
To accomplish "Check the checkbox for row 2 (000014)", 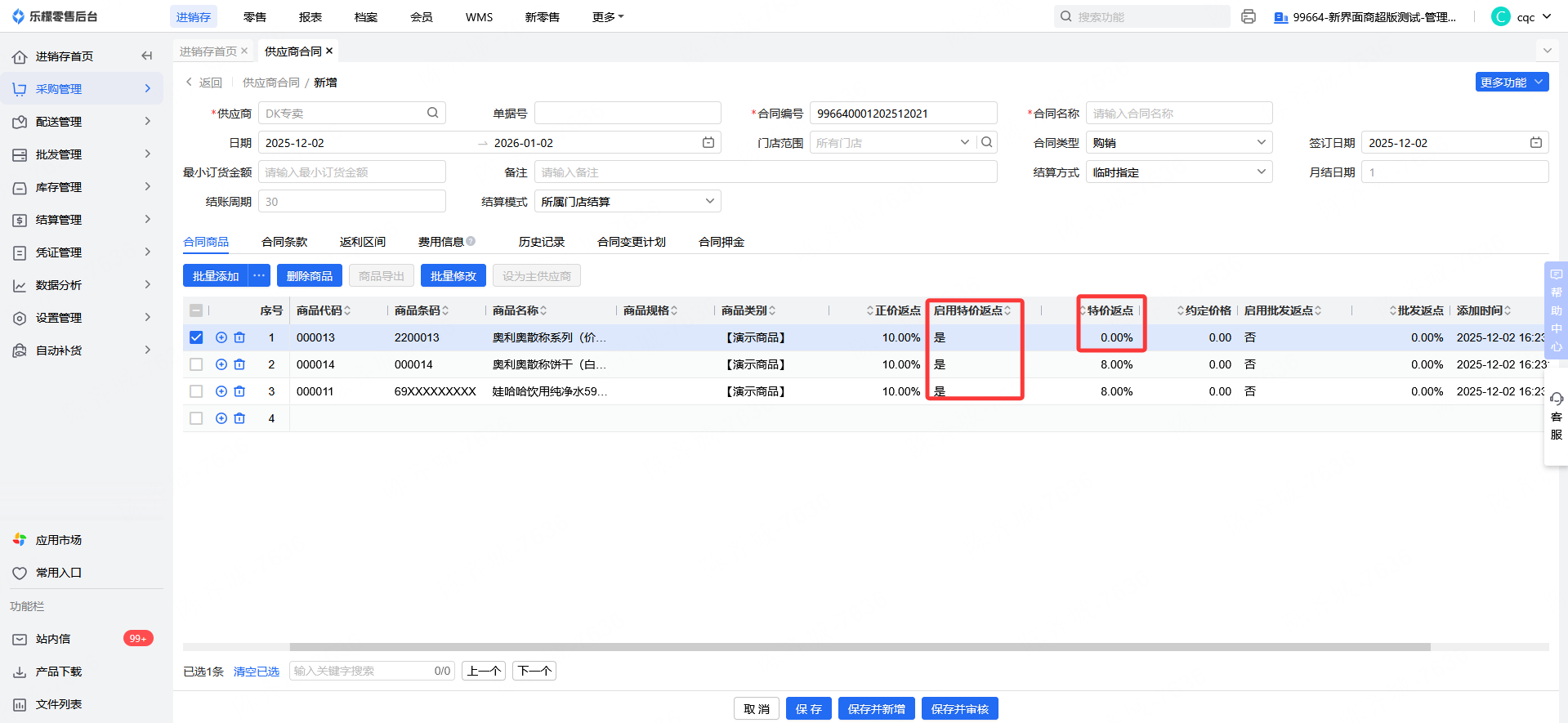I will coord(196,364).
